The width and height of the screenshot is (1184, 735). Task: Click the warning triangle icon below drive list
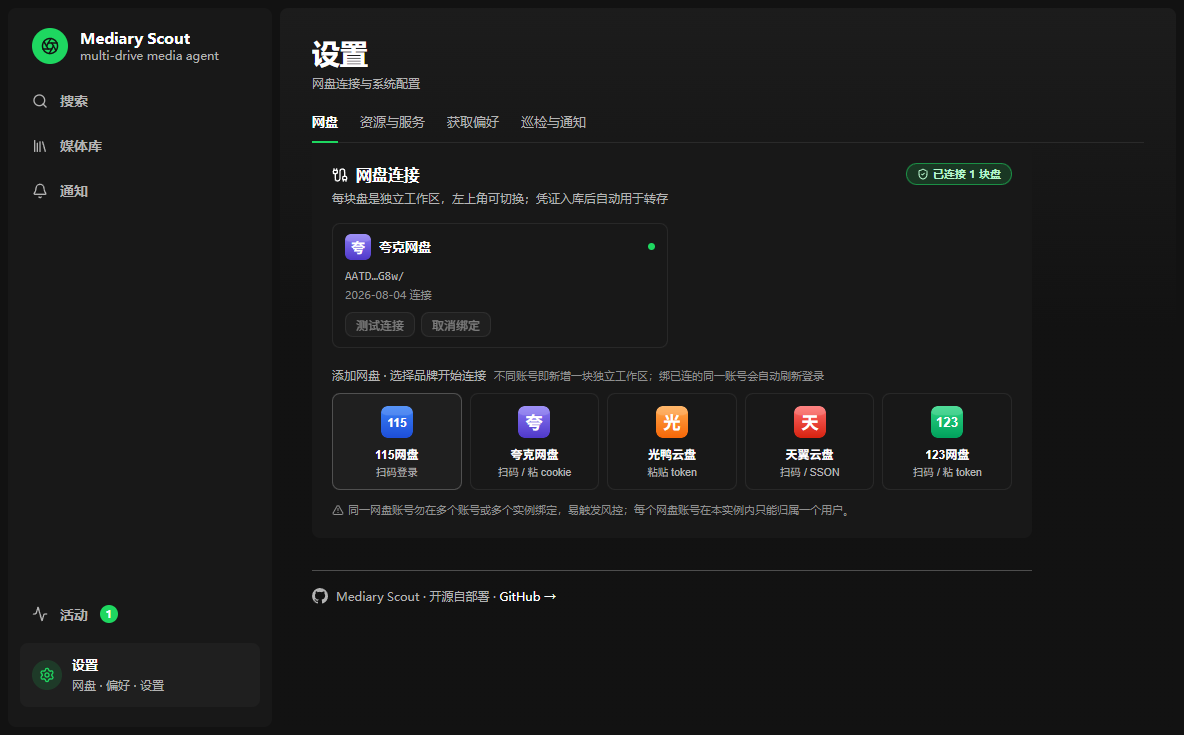338,511
